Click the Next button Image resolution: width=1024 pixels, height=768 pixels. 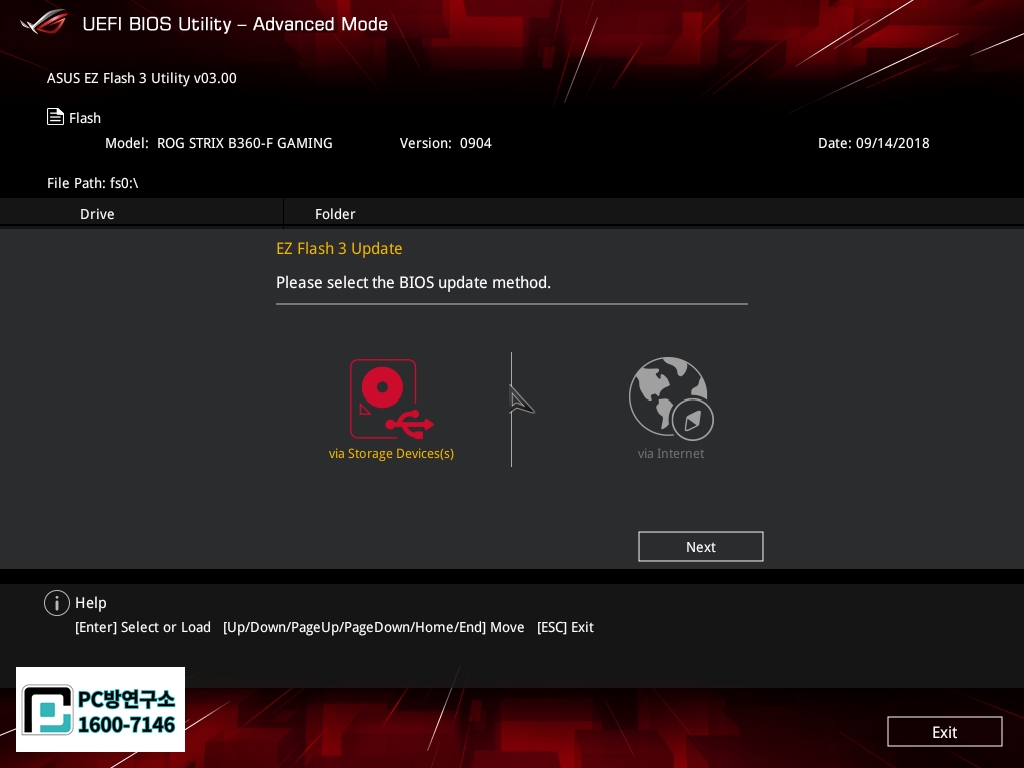point(701,547)
